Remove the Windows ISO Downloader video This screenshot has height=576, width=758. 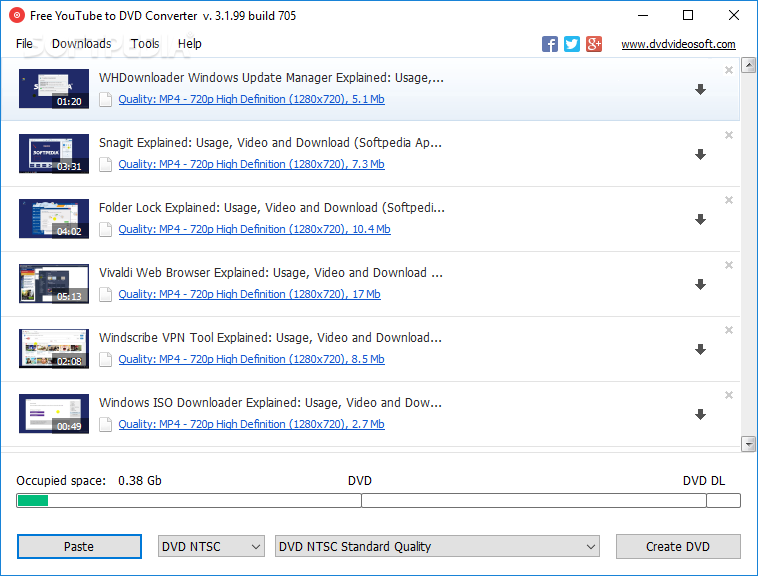[x=729, y=395]
